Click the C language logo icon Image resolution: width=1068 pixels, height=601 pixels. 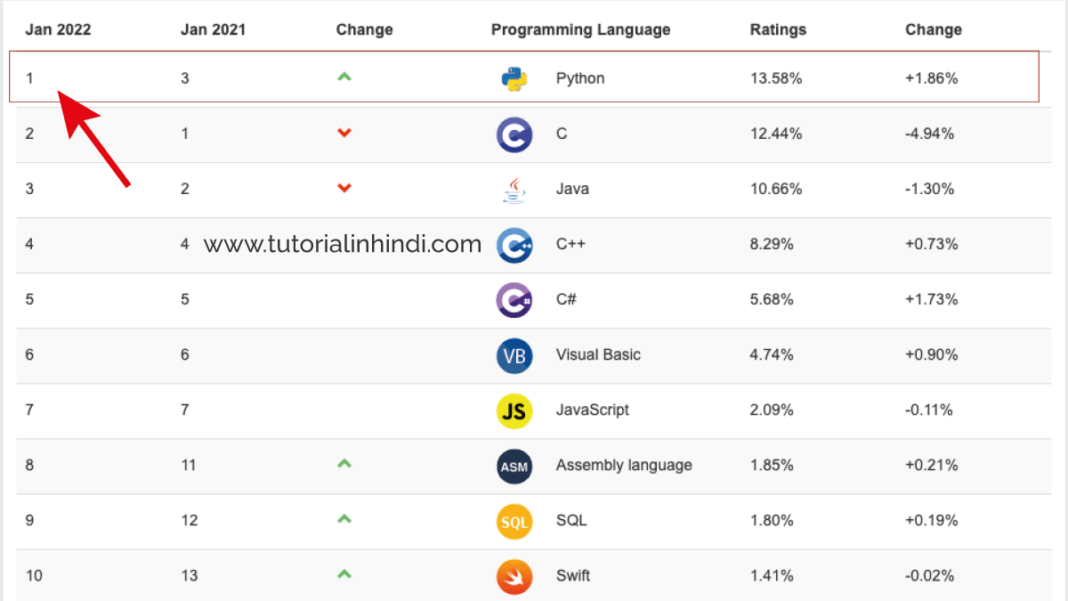(x=514, y=134)
